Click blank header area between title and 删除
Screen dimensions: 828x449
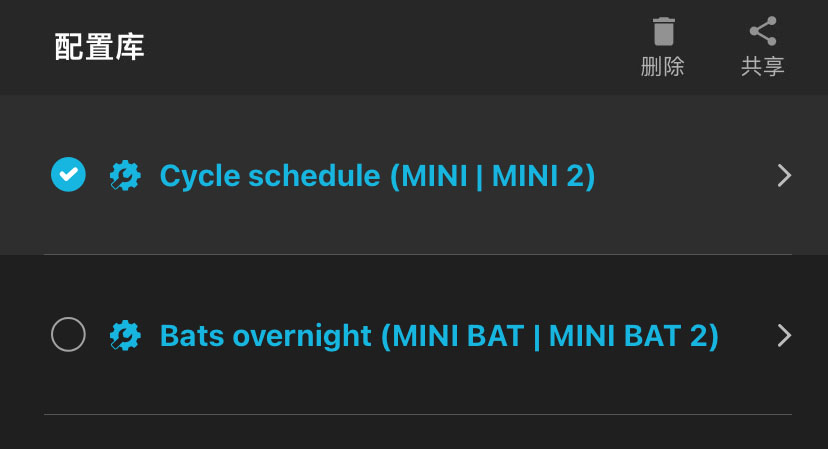point(400,47)
